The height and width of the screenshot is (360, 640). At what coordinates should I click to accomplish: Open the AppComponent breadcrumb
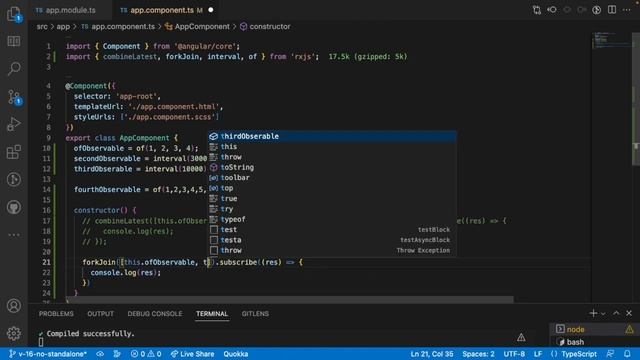(x=198, y=27)
